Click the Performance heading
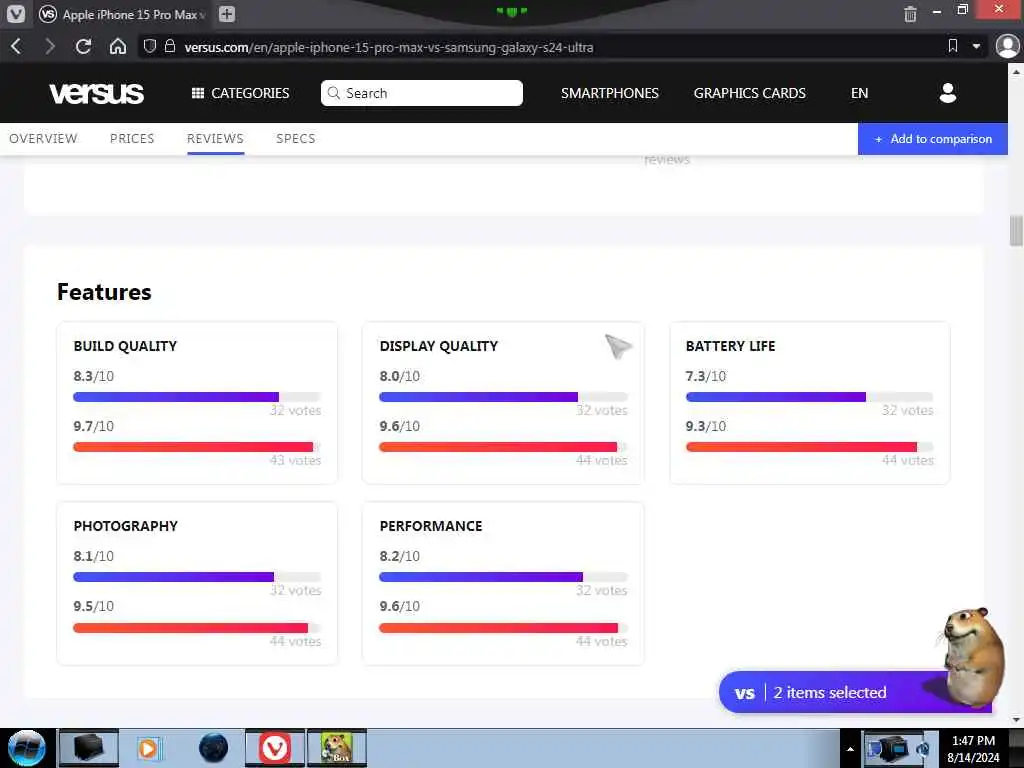The image size is (1024, 768). pos(431,526)
